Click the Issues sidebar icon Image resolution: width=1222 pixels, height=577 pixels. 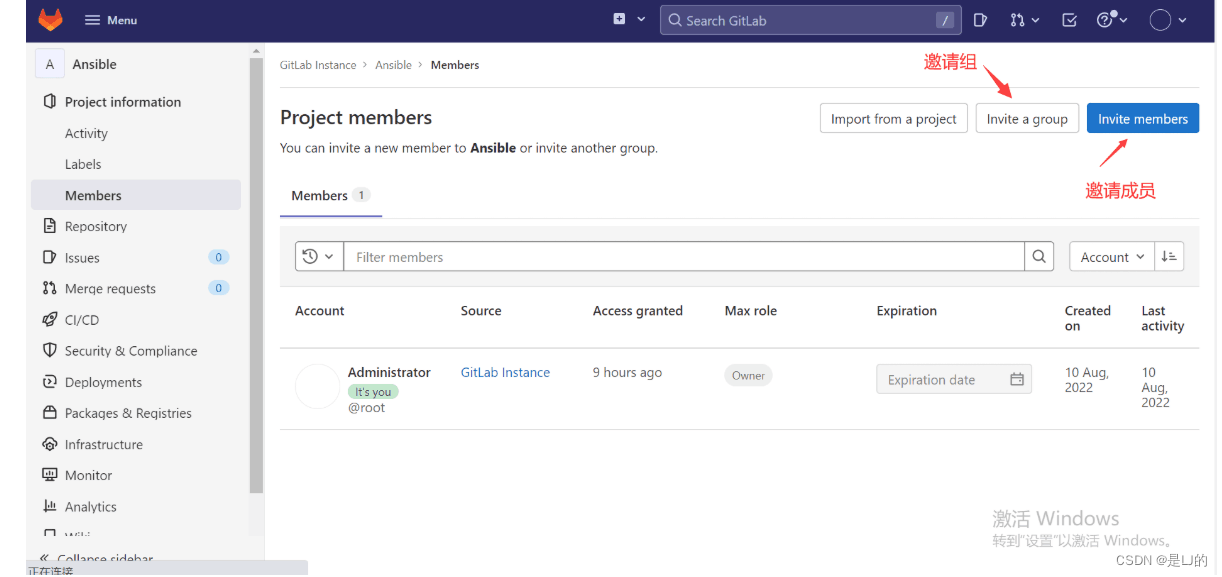coord(50,257)
